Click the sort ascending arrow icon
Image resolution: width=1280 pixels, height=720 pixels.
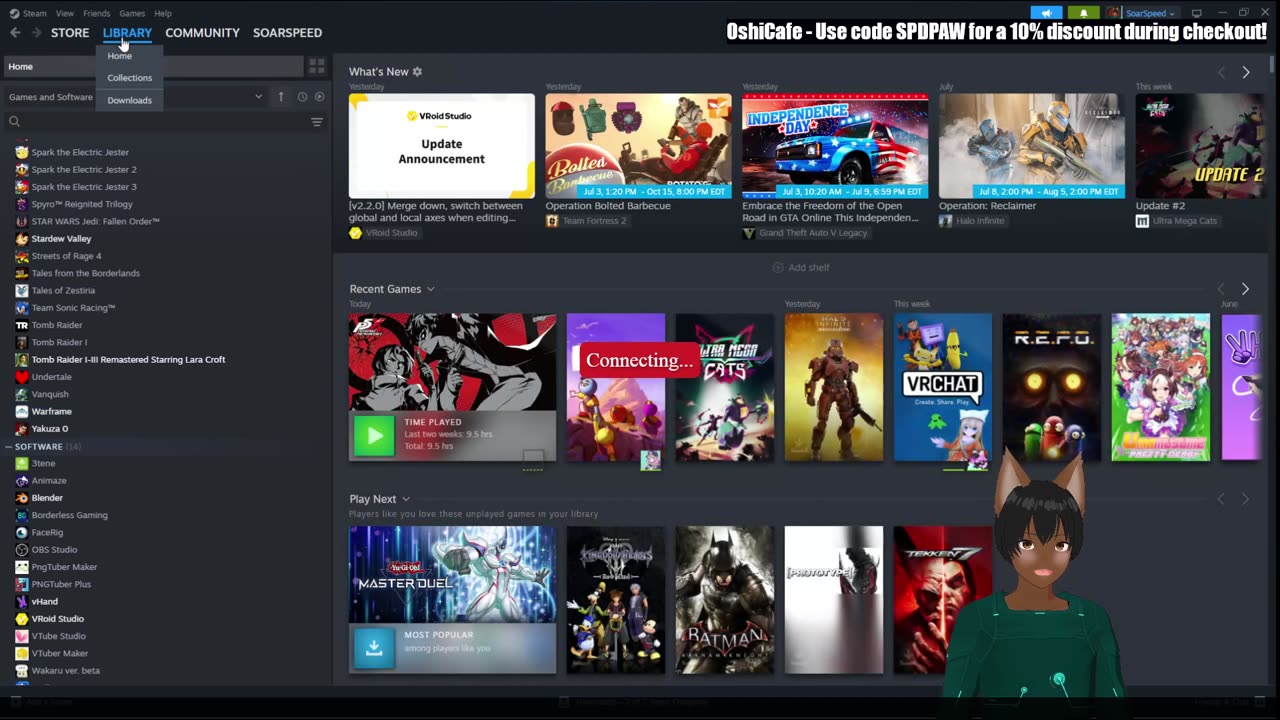[281, 97]
